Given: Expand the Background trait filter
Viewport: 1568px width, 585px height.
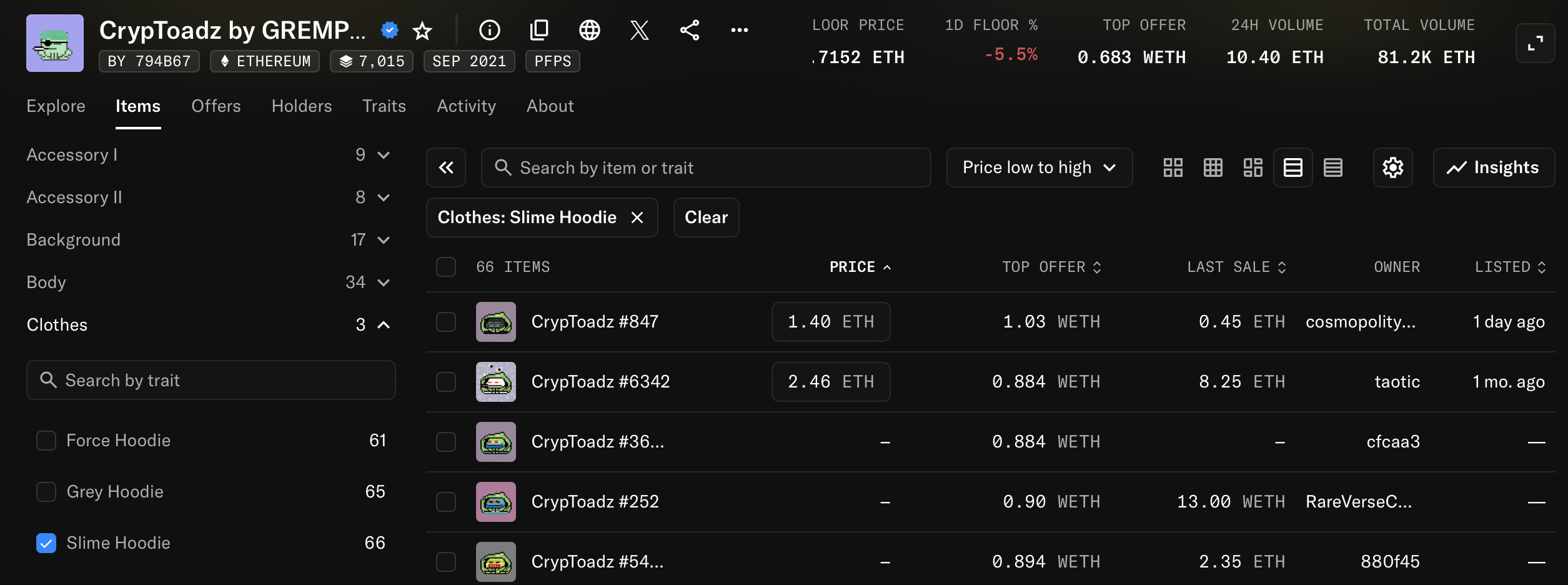Looking at the screenshot, I should pos(384,240).
